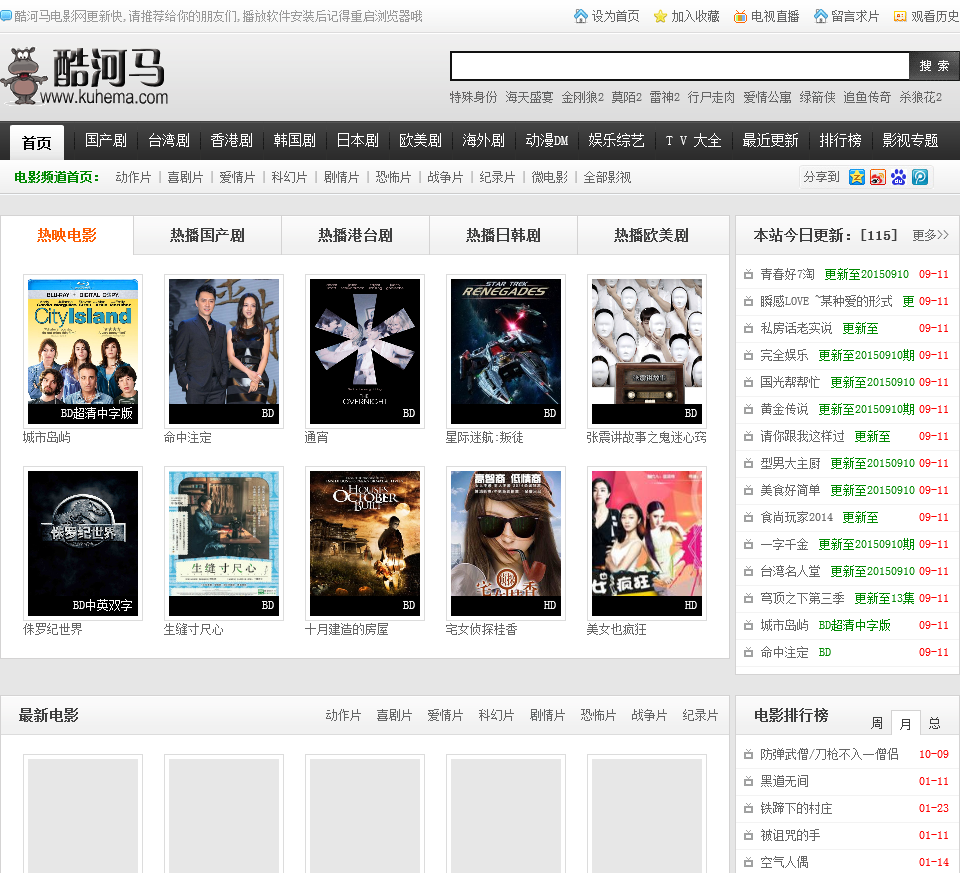Open the 韩国剧 navigation item
Screen dimensions: 960x873
[294, 141]
